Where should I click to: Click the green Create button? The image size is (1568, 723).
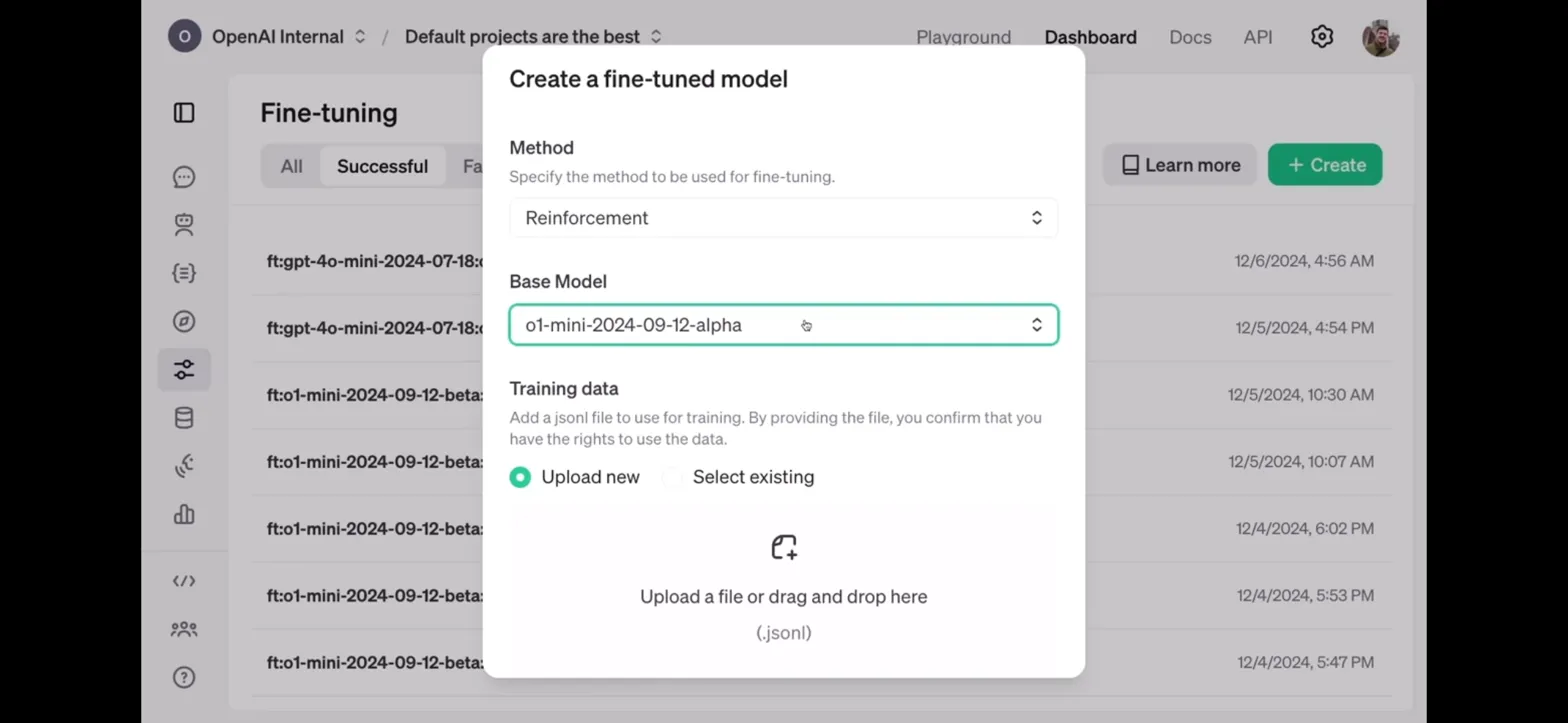pos(1325,165)
